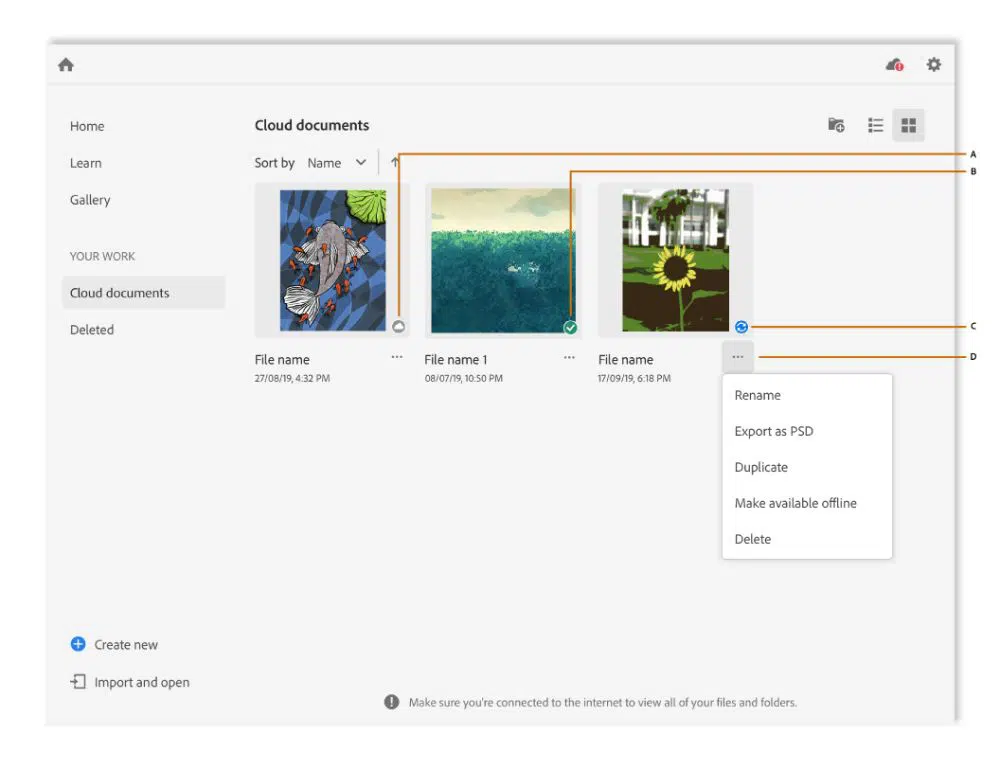Open the Sort by Name dropdown
The width and height of the screenshot is (1000, 771).
(x=337, y=163)
